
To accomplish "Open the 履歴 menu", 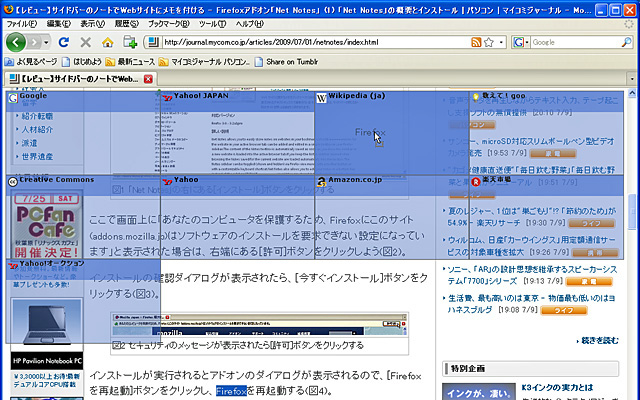I will click(126, 24).
